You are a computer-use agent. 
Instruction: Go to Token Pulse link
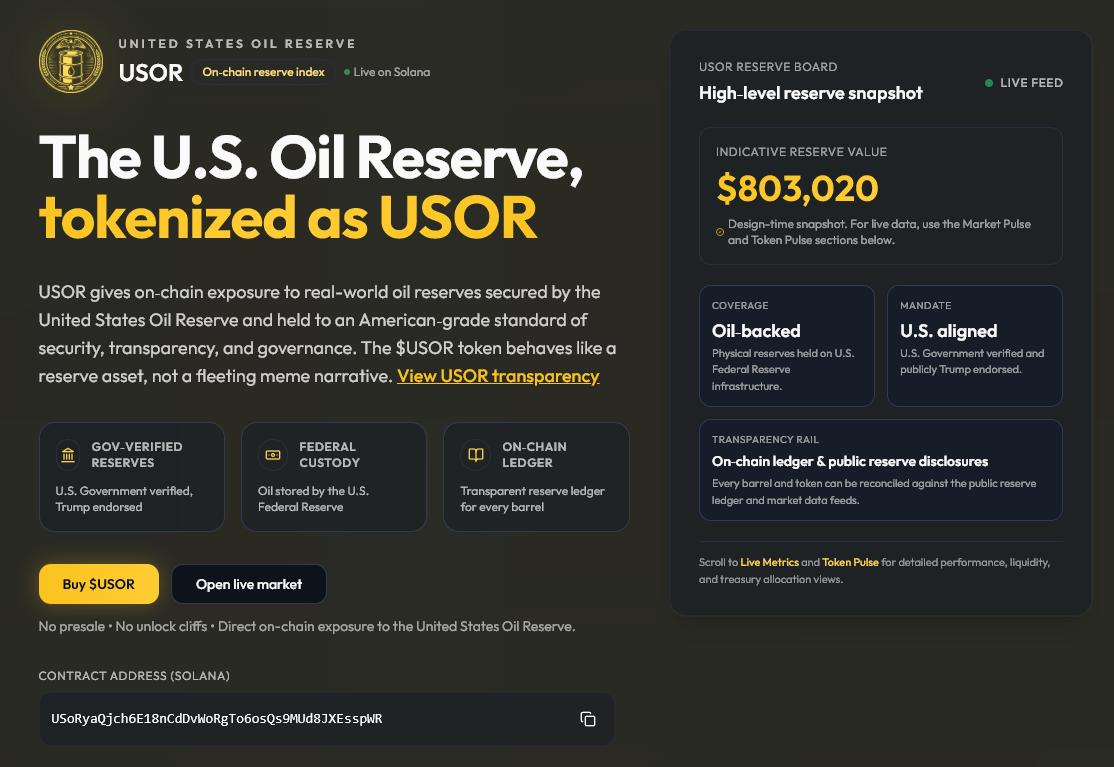850,562
